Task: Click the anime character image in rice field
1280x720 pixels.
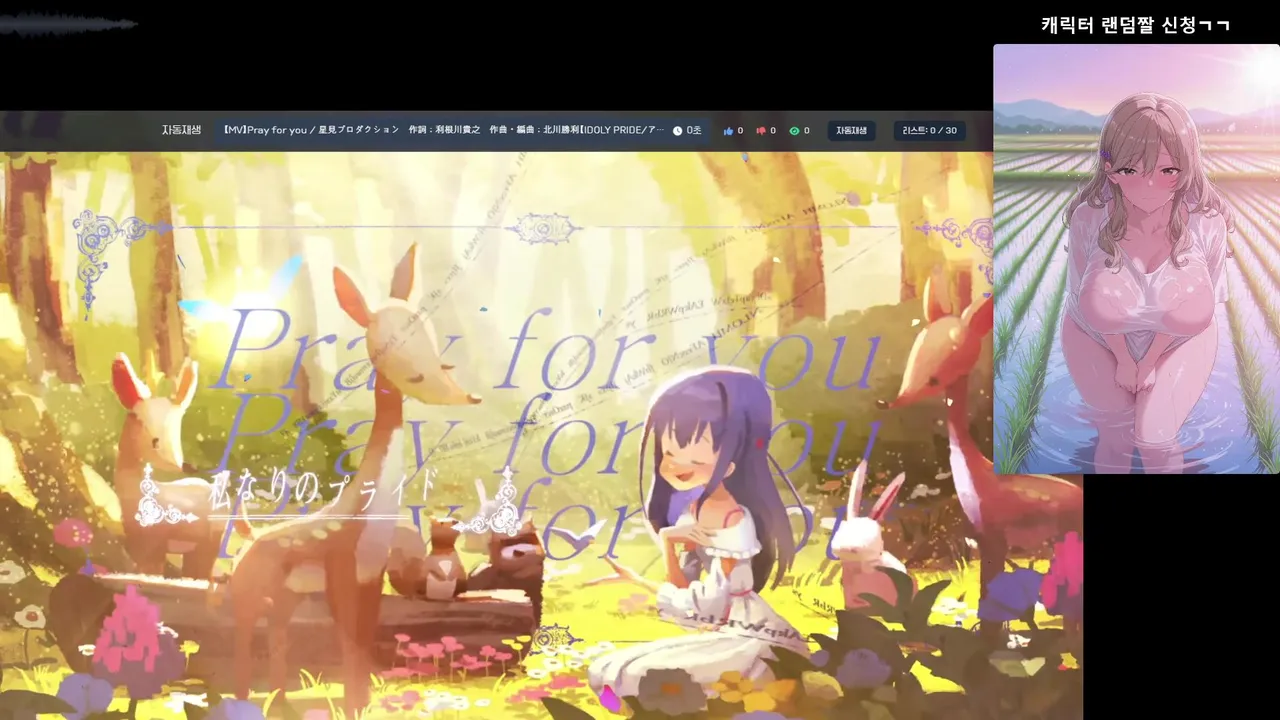Action: click(1136, 259)
